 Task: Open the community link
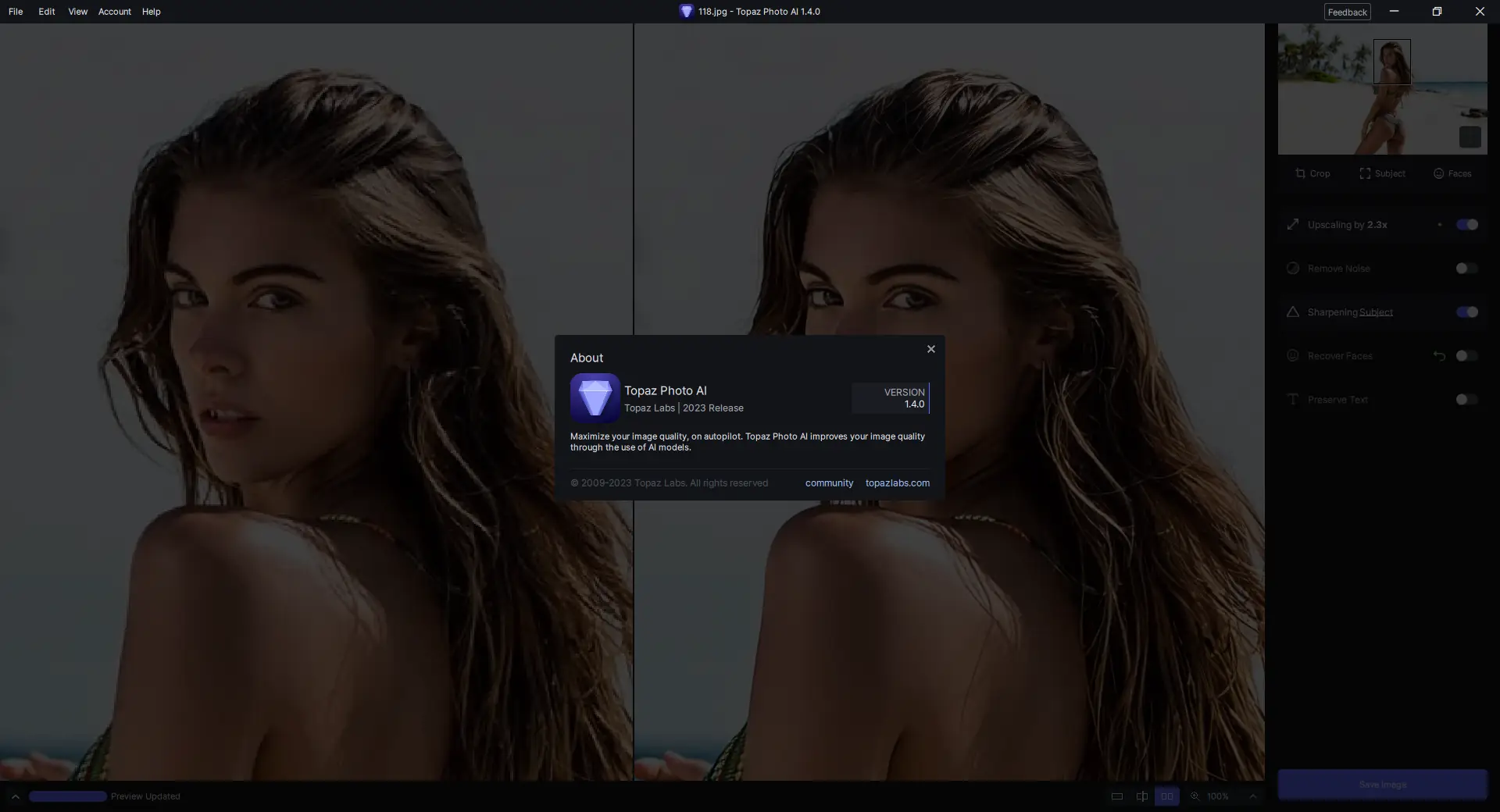pos(829,483)
